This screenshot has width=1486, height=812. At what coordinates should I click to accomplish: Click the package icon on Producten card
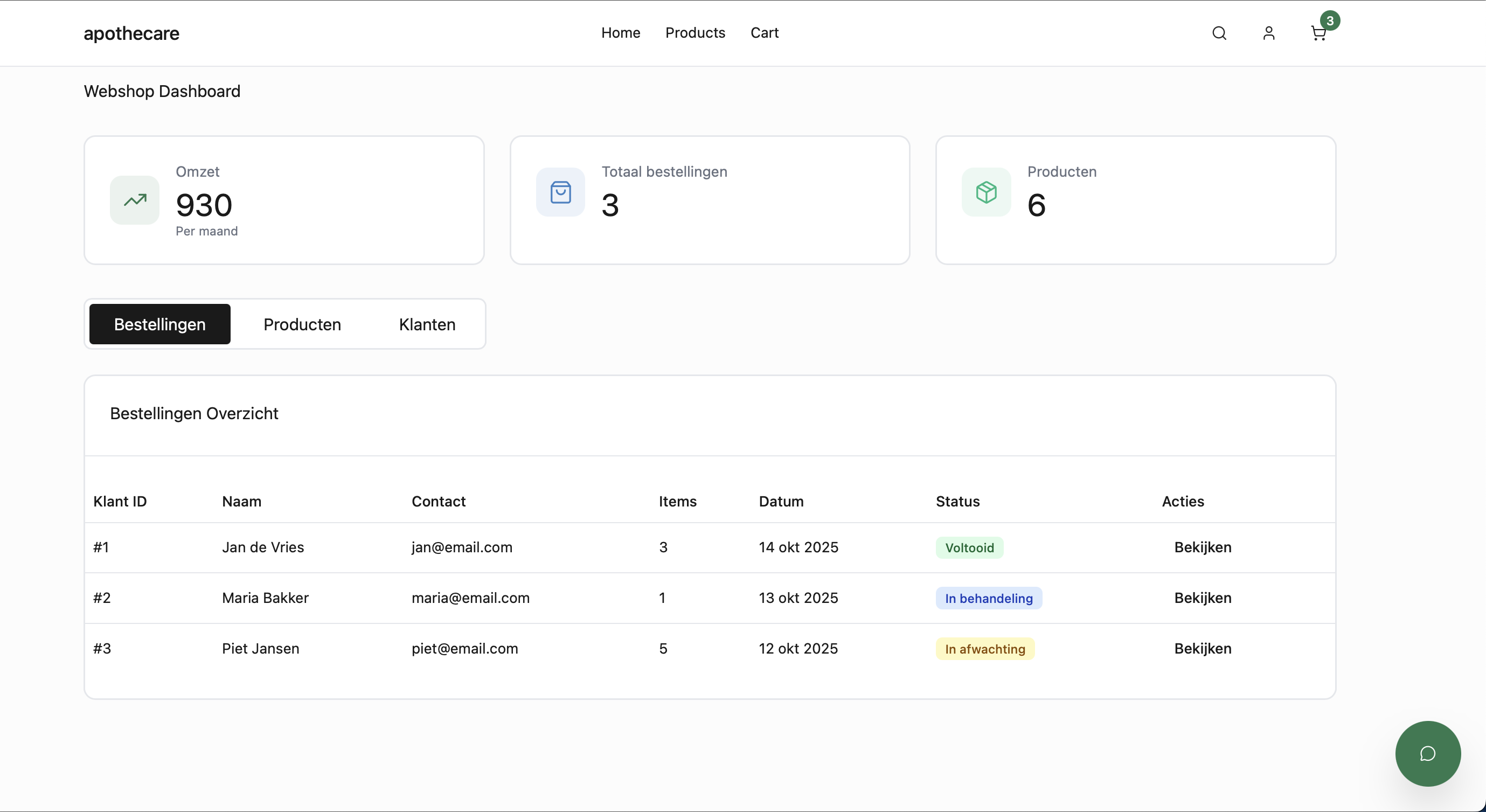[985, 192]
